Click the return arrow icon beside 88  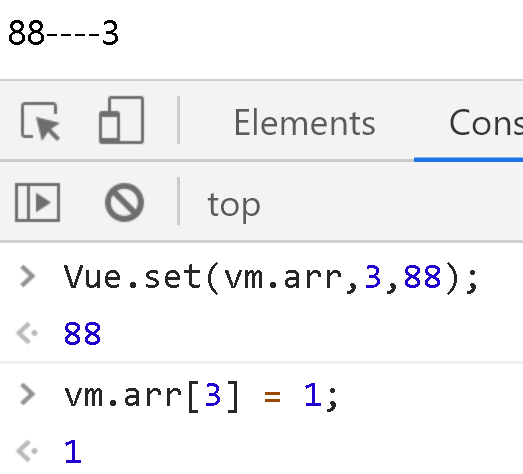click(27, 333)
